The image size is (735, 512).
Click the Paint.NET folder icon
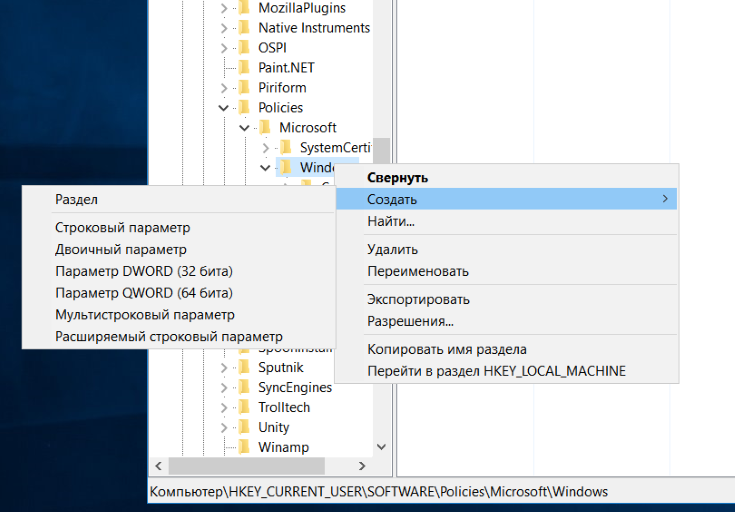241,68
